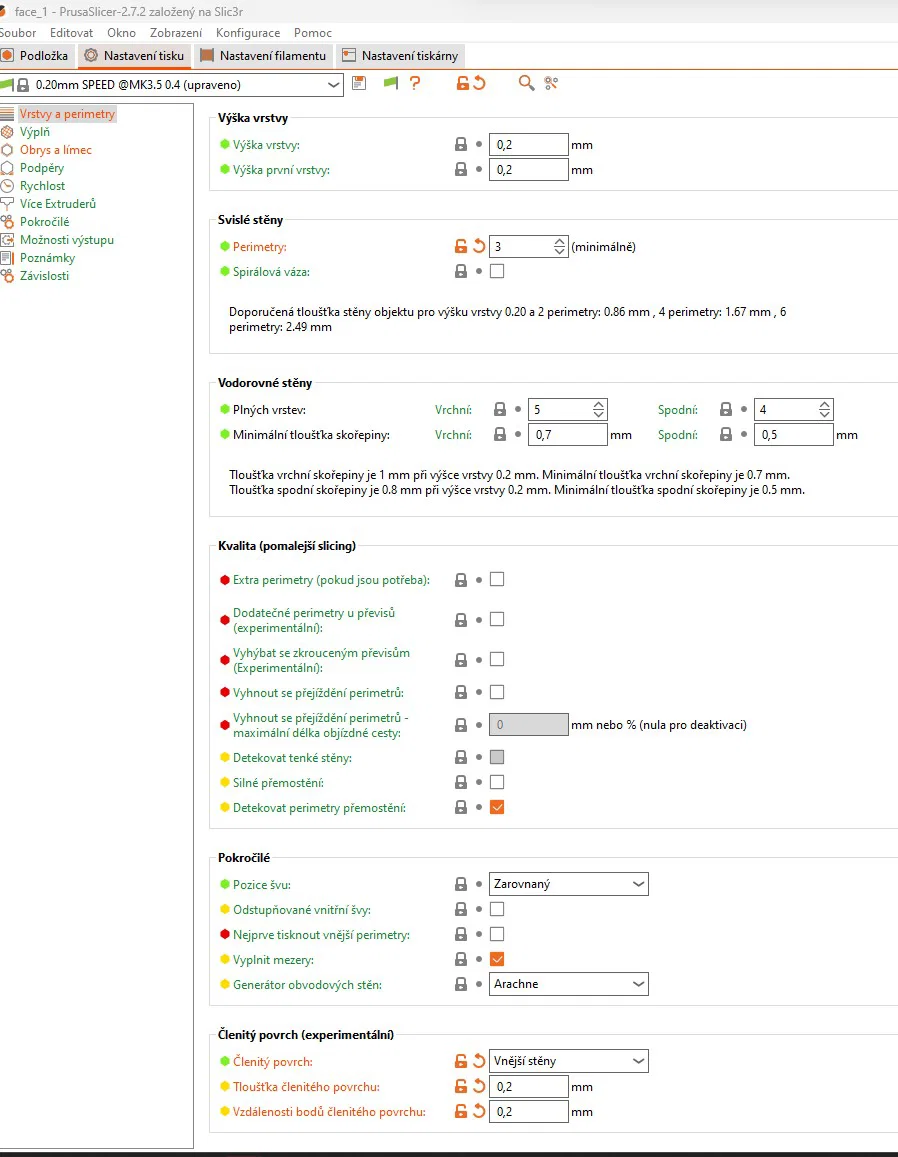Click the lock icon beside Pozice švu

click(x=461, y=884)
